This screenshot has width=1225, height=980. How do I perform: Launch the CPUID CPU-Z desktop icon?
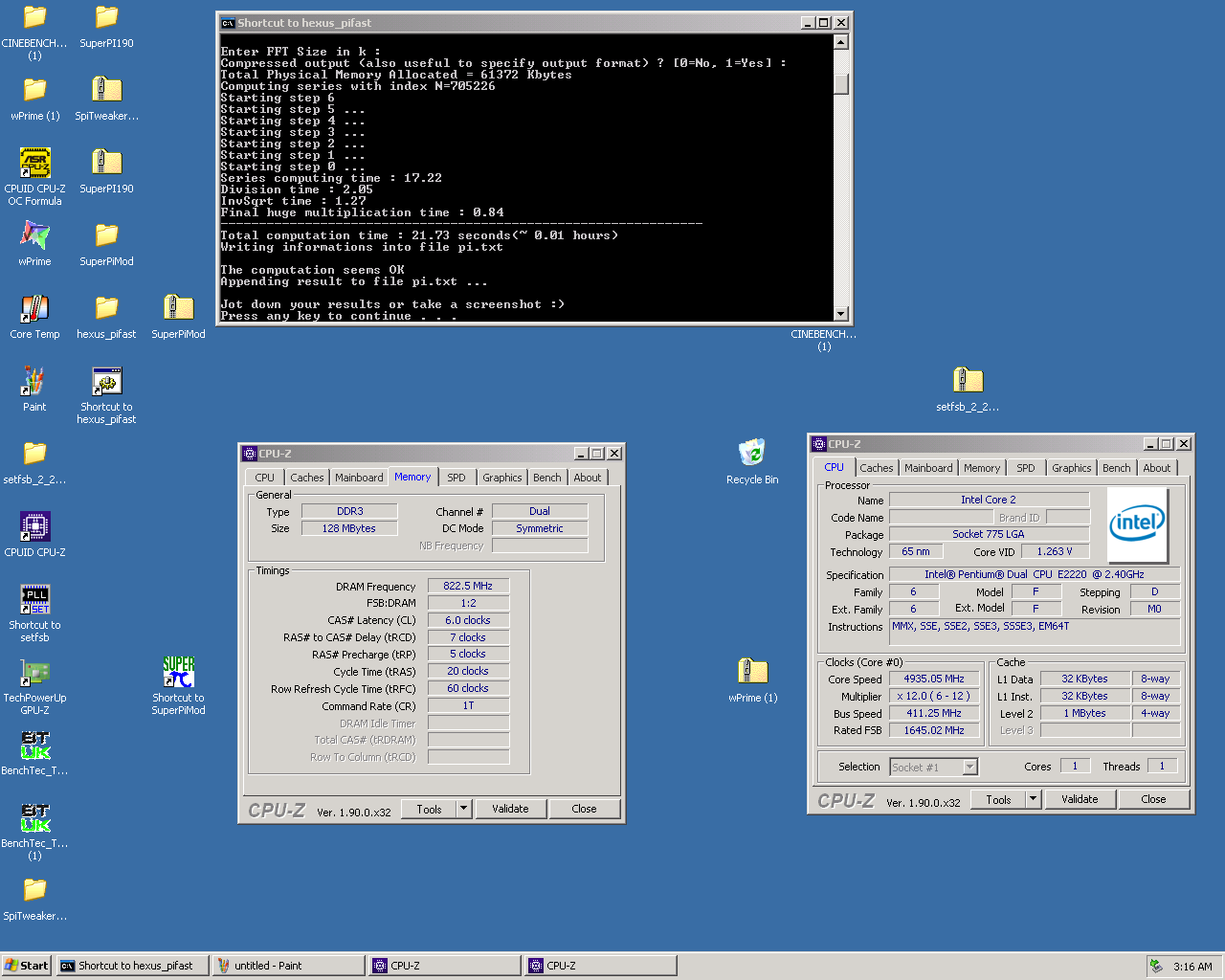34,526
